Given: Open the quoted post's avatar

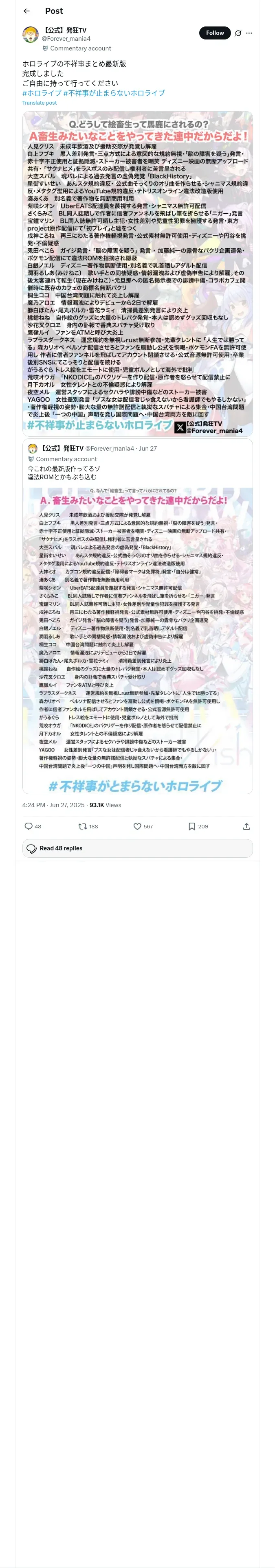Looking at the screenshot, I should 32,448.
